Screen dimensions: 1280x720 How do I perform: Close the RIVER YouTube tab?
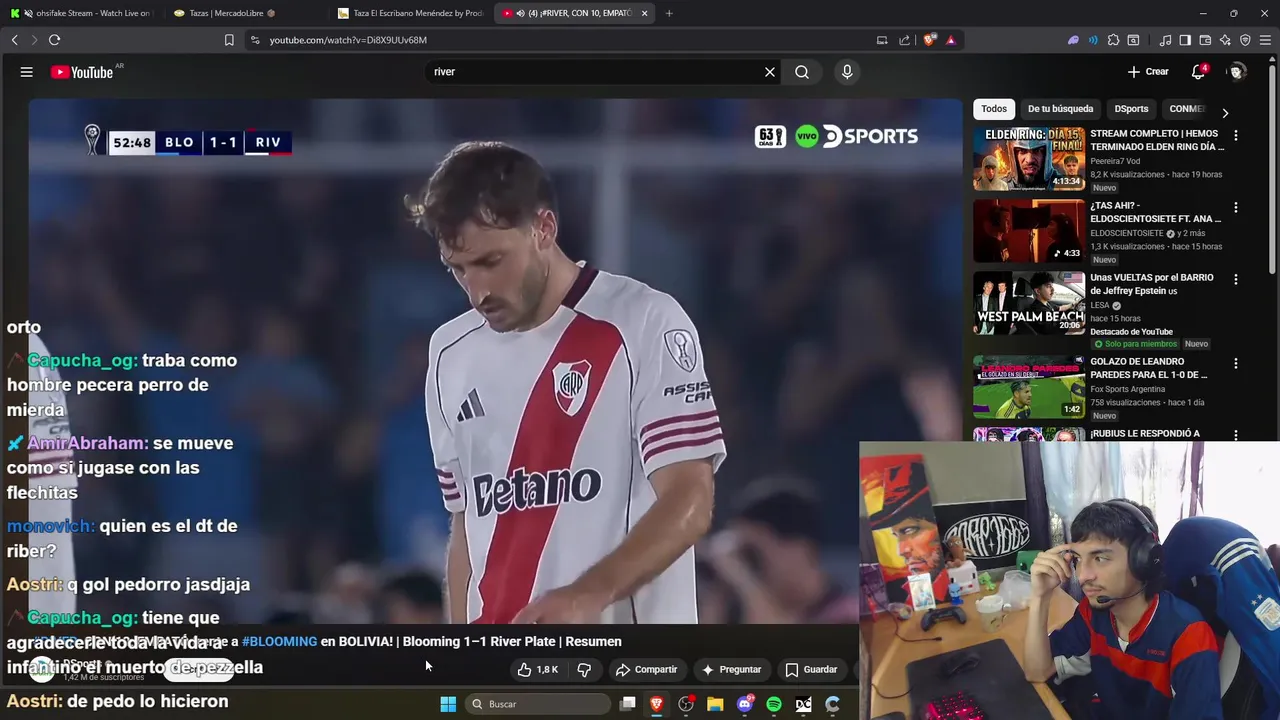point(644,13)
